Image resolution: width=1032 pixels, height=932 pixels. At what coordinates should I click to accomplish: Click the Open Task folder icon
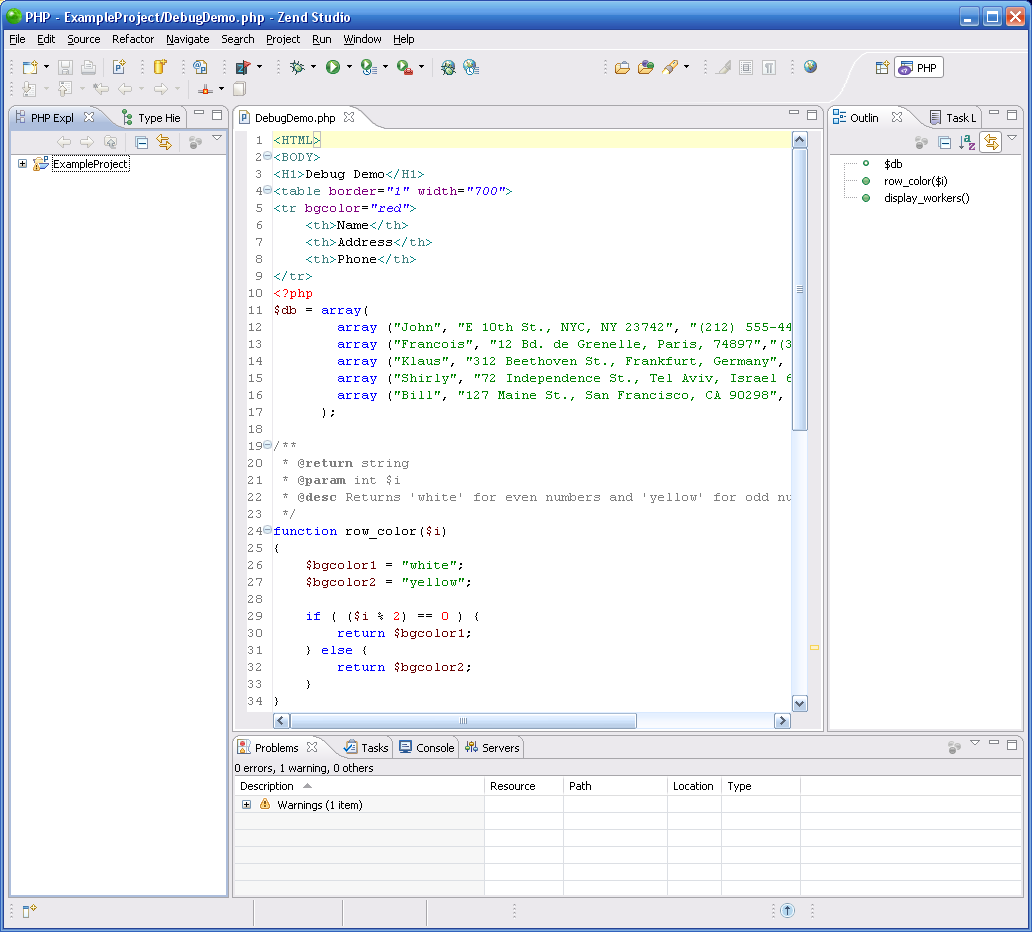(622, 67)
